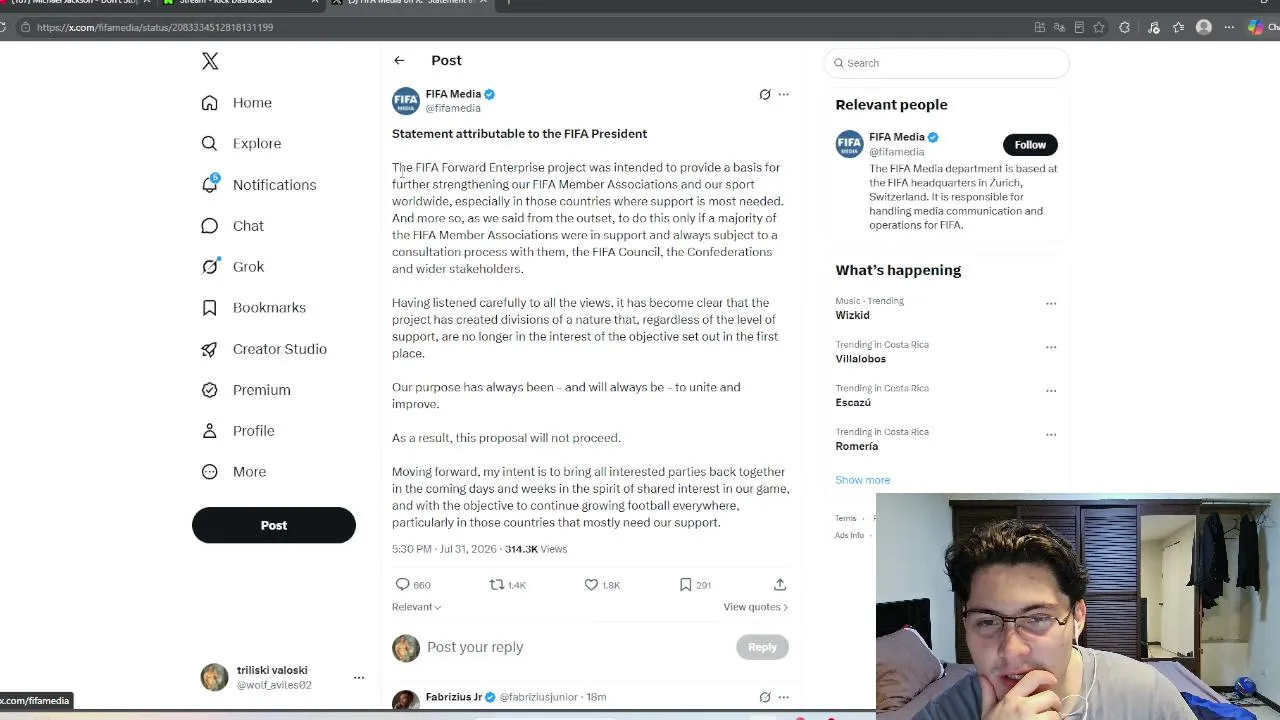Click the @fifamedia handle on the post
Image resolution: width=1280 pixels, height=720 pixels.
point(453,108)
